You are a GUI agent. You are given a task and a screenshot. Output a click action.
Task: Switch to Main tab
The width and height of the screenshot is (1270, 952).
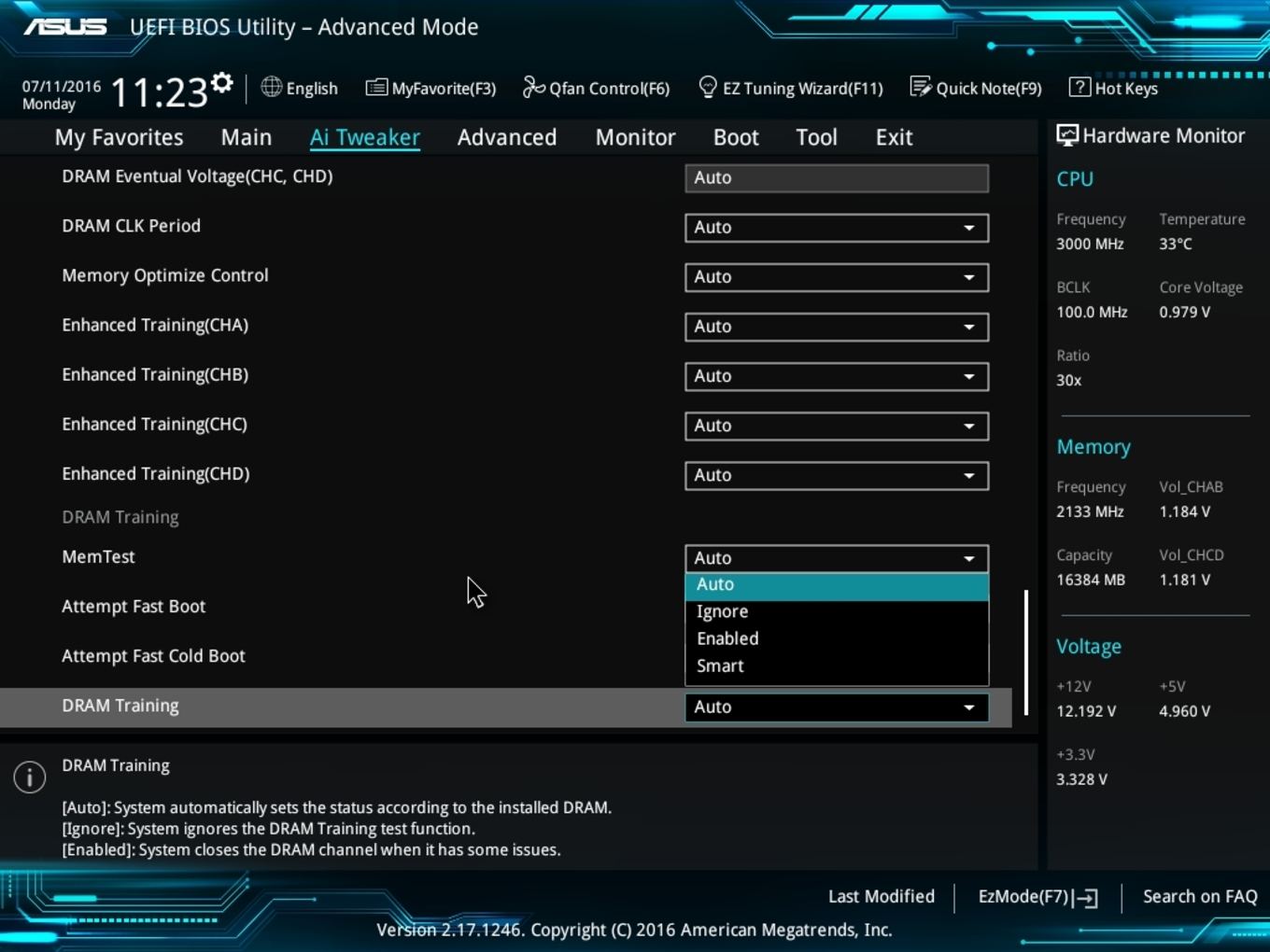(247, 137)
